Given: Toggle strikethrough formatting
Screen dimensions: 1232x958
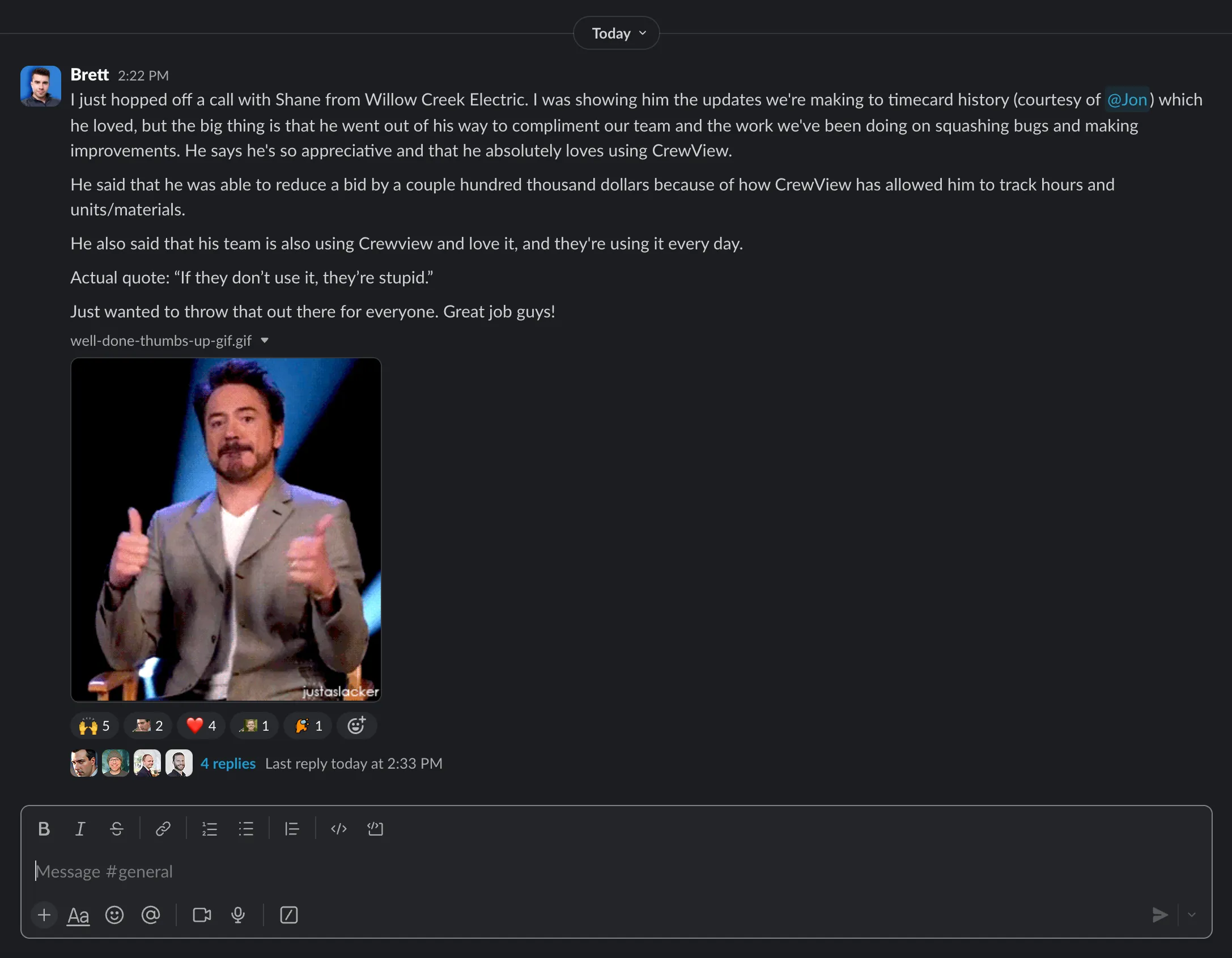Looking at the screenshot, I should [x=117, y=829].
